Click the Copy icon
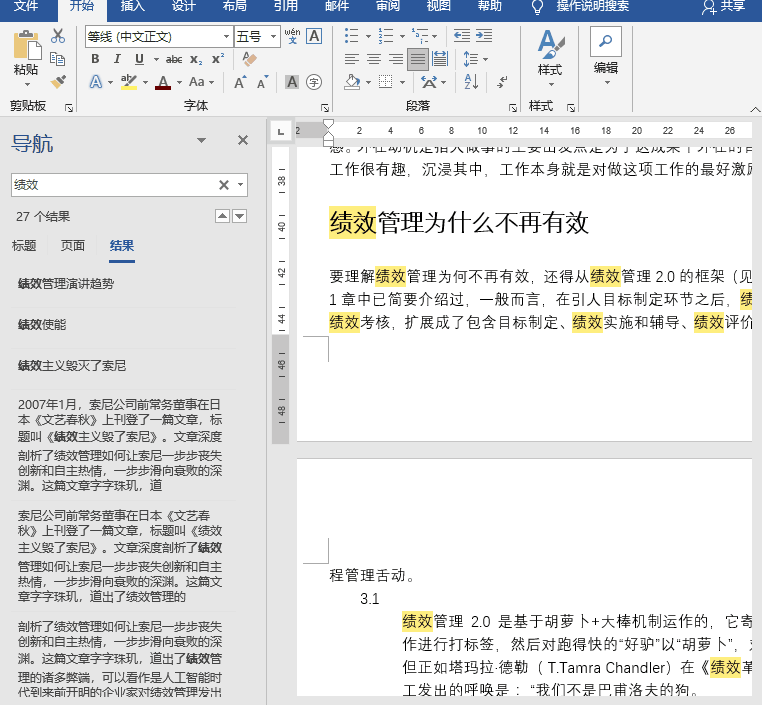The width and height of the screenshot is (762, 705). pos(58,59)
